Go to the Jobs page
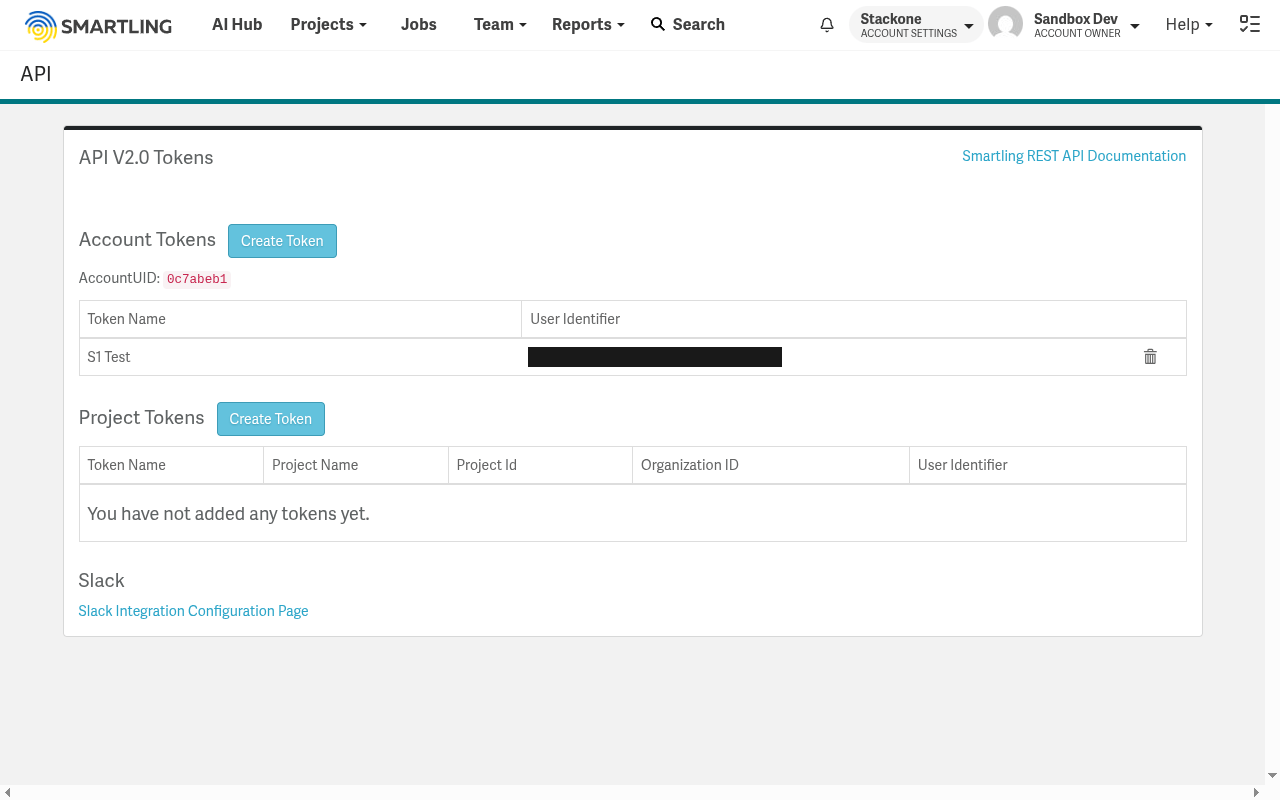This screenshot has width=1280, height=800. coord(419,25)
